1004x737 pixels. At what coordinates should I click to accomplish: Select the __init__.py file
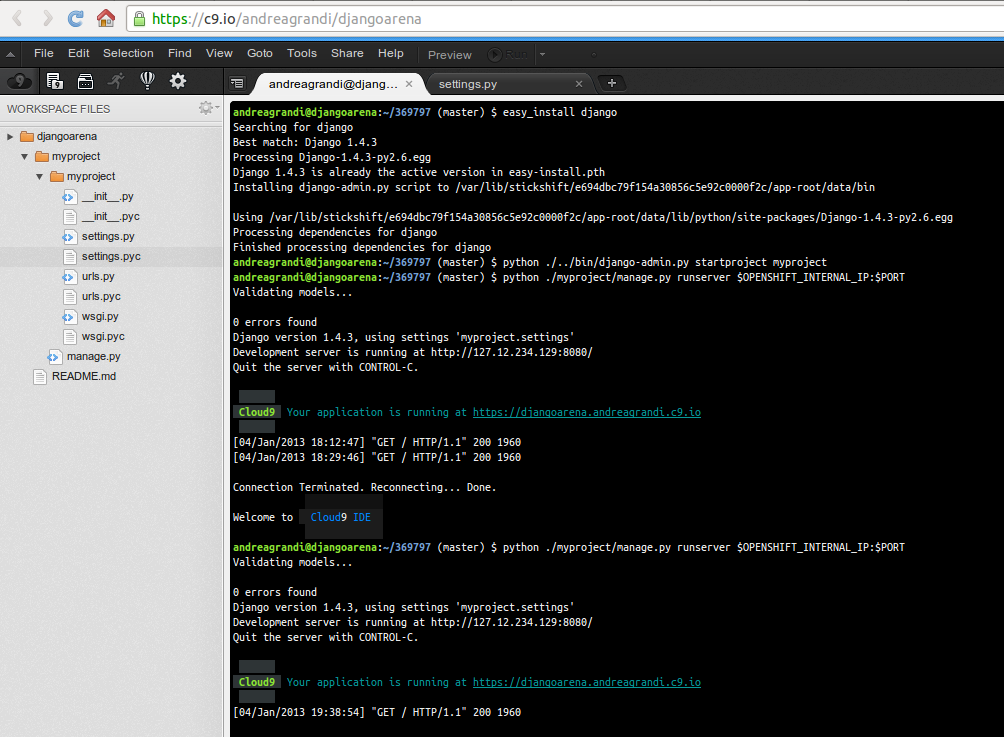[x=108, y=197]
